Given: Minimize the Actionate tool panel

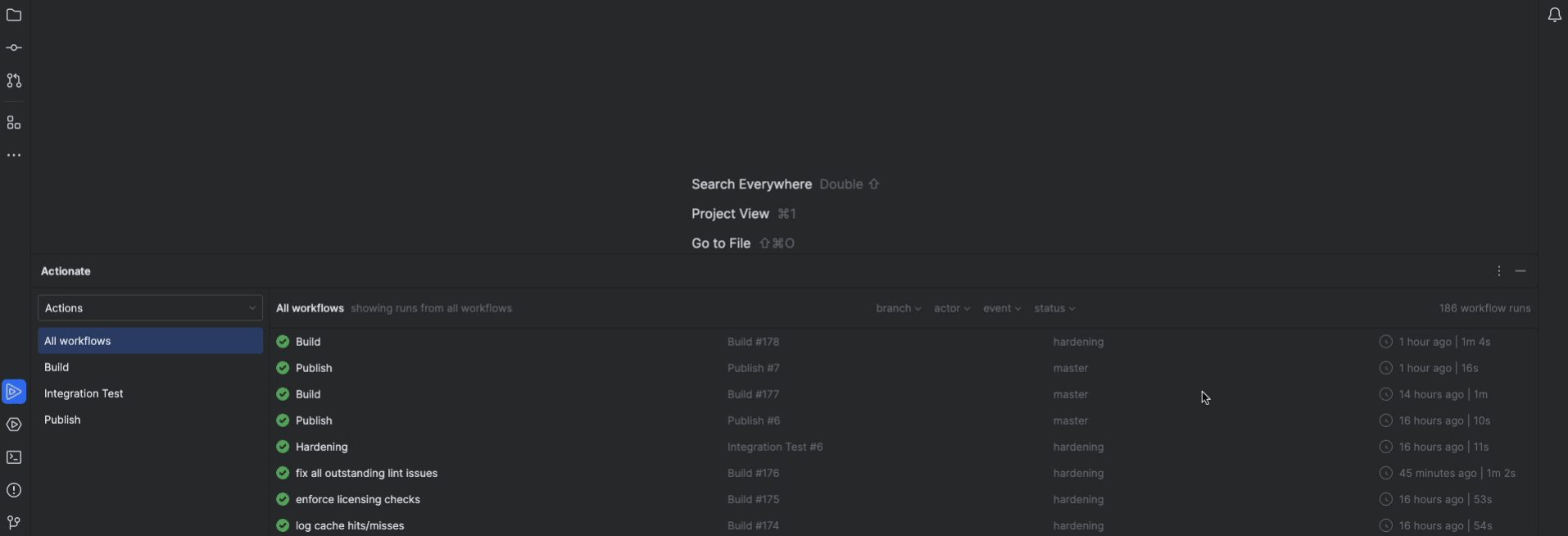Looking at the screenshot, I should (x=1520, y=271).
